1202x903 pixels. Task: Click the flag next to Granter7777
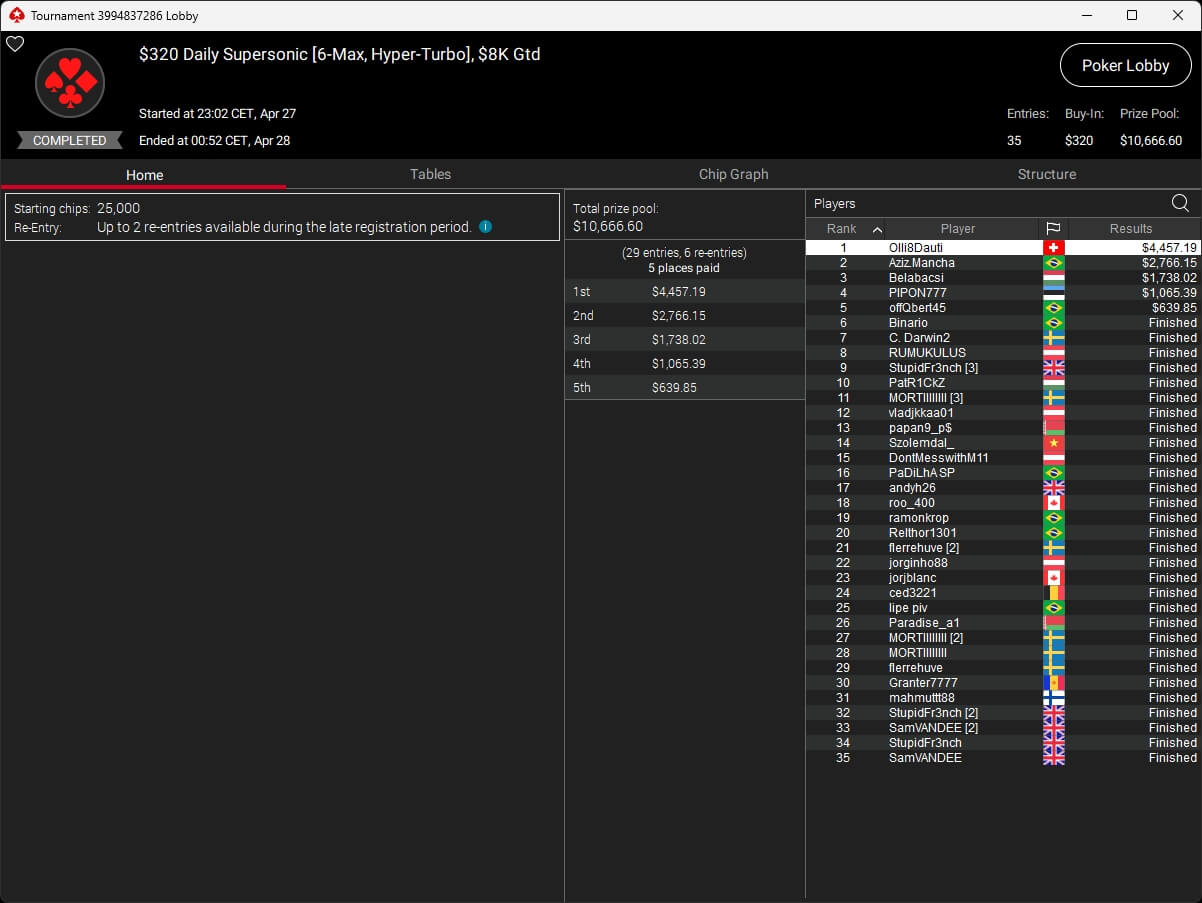1053,683
